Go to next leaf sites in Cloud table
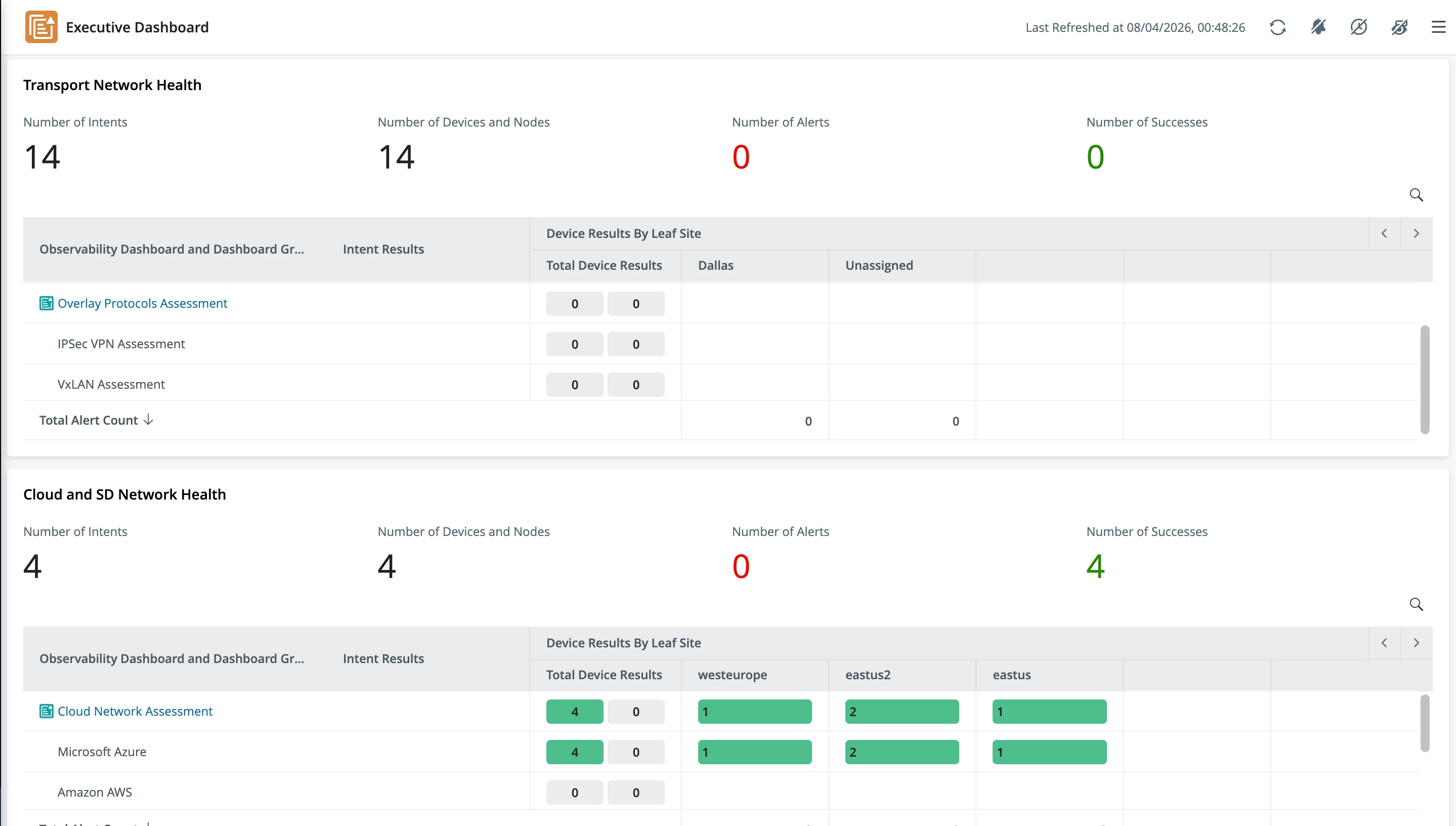 (x=1417, y=643)
